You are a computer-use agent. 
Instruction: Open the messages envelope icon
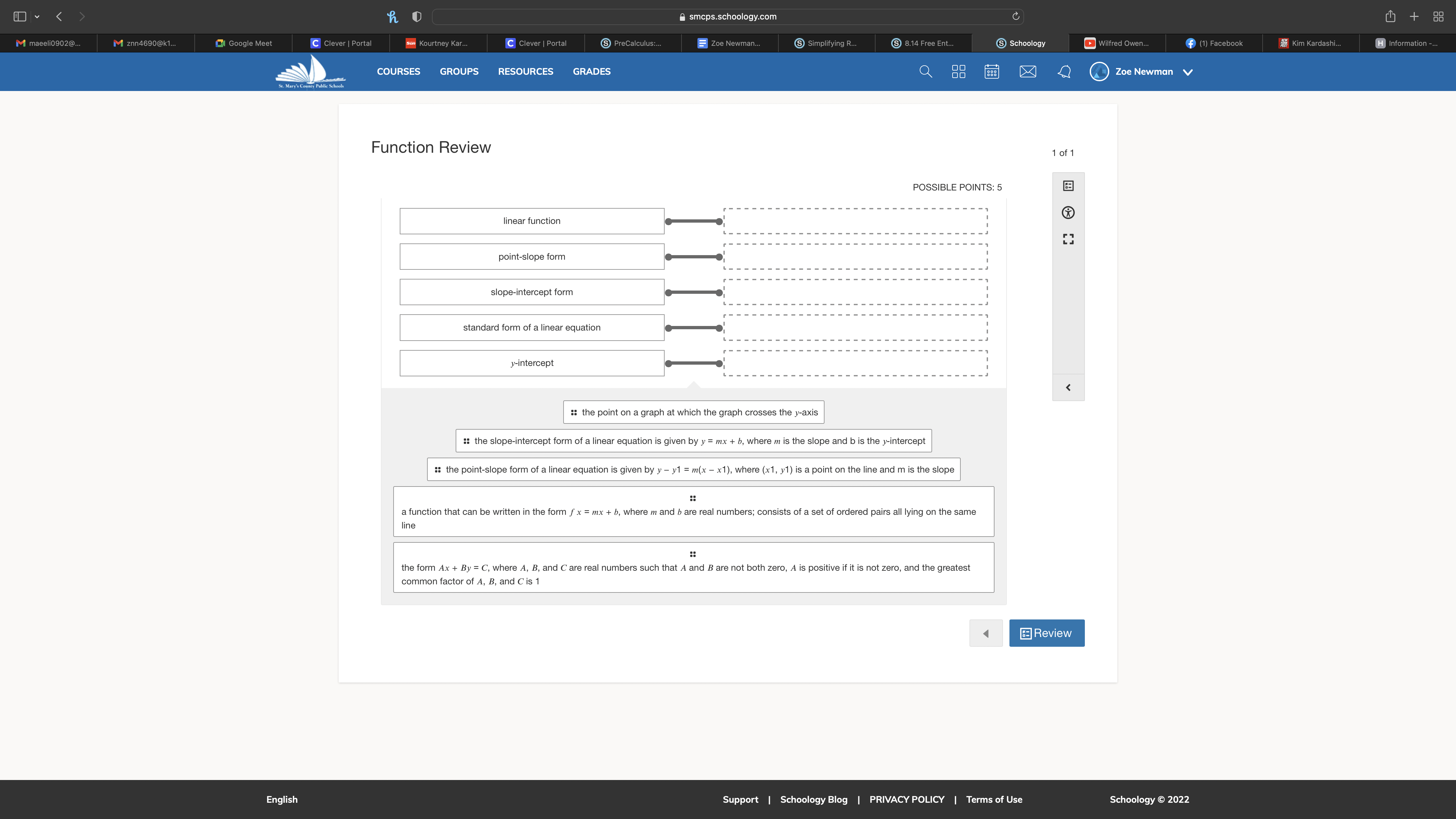point(1028,72)
